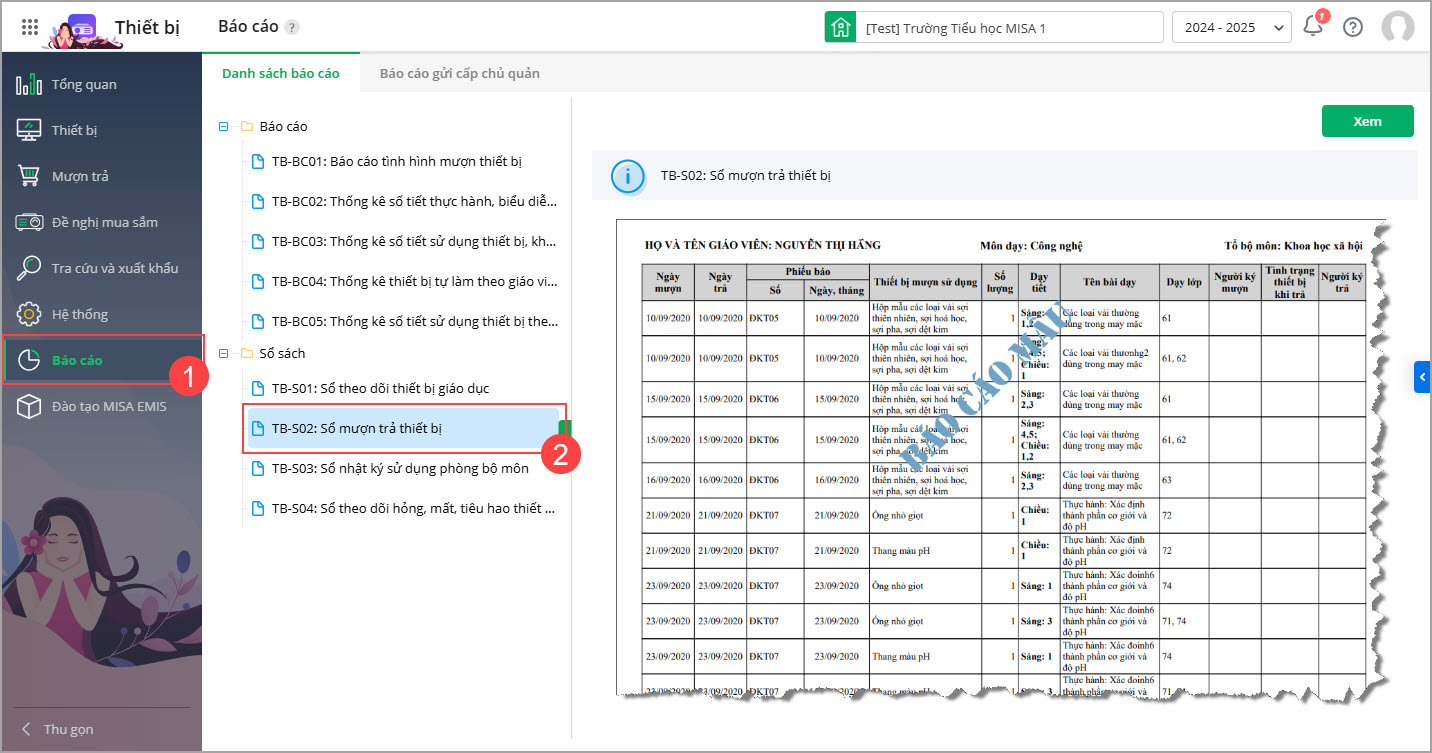The height and width of the screenshot is (753, 1432).
Task: Click the green Xem button
Action: coord(1367,121)
